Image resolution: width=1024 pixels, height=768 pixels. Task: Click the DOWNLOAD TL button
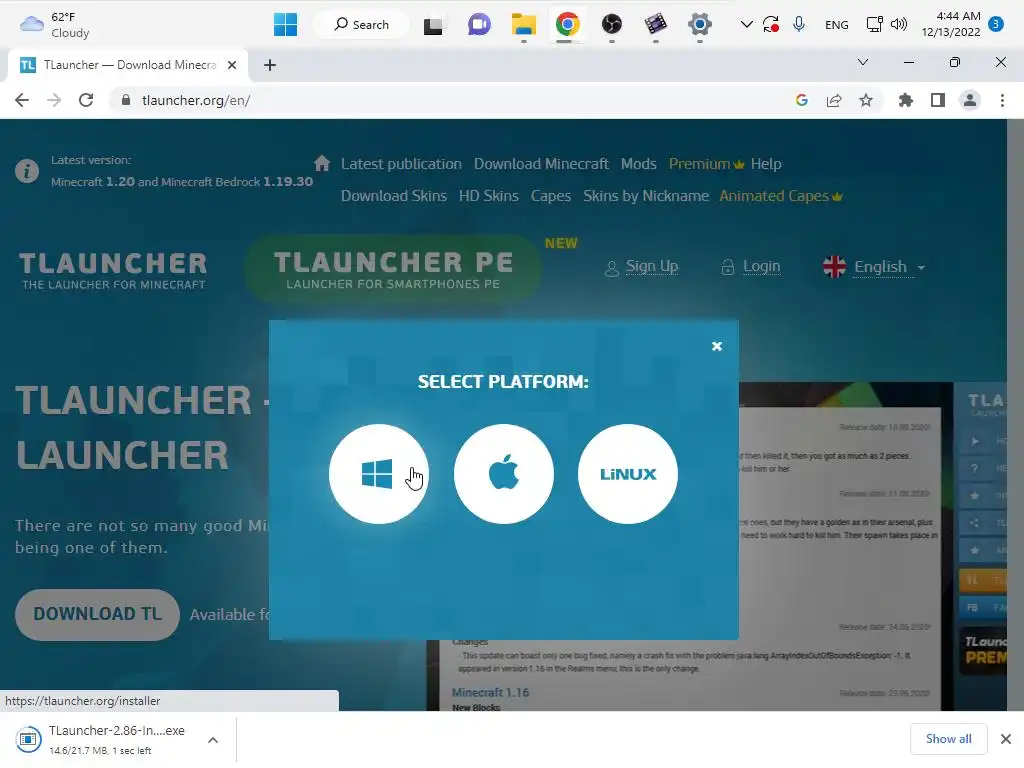[97, 615]
